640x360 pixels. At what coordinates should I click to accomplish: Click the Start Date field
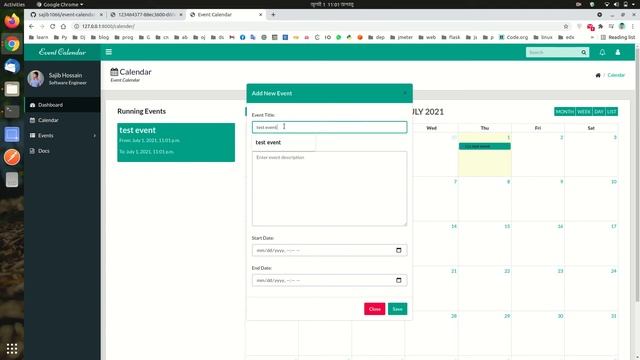coord(329,250)
